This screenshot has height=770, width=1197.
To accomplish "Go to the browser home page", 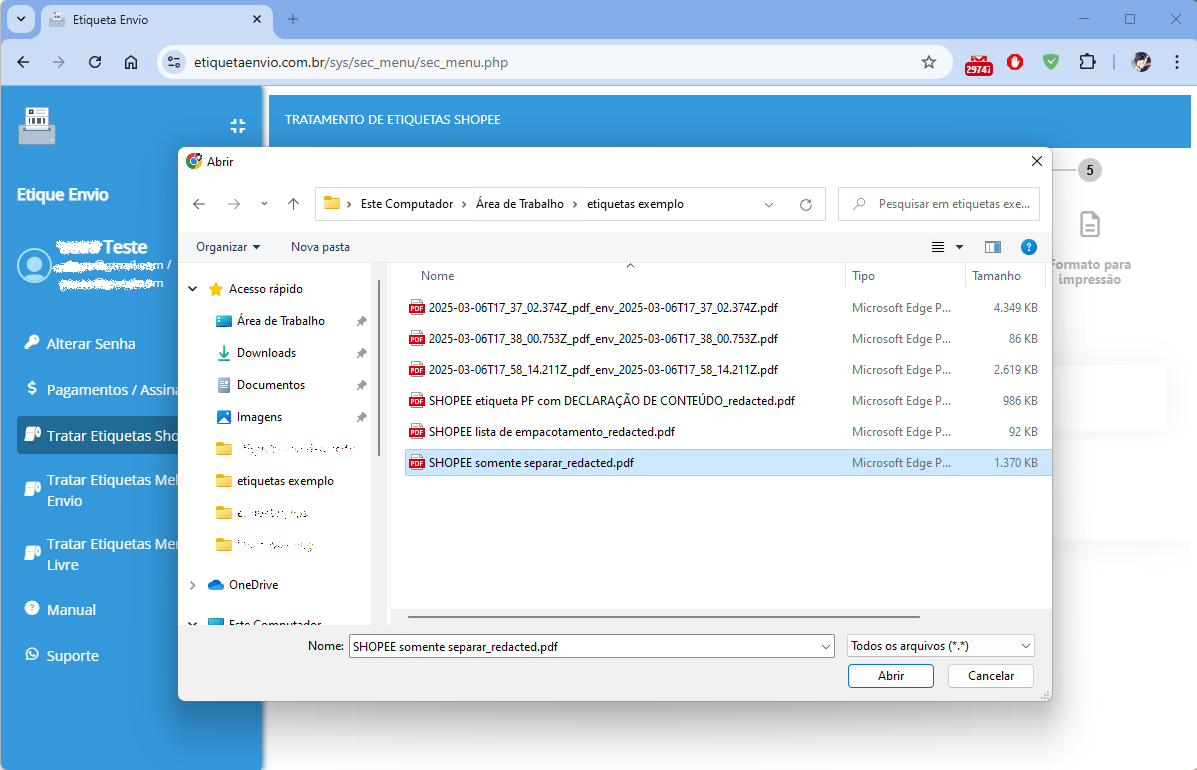I will (131, 63).
